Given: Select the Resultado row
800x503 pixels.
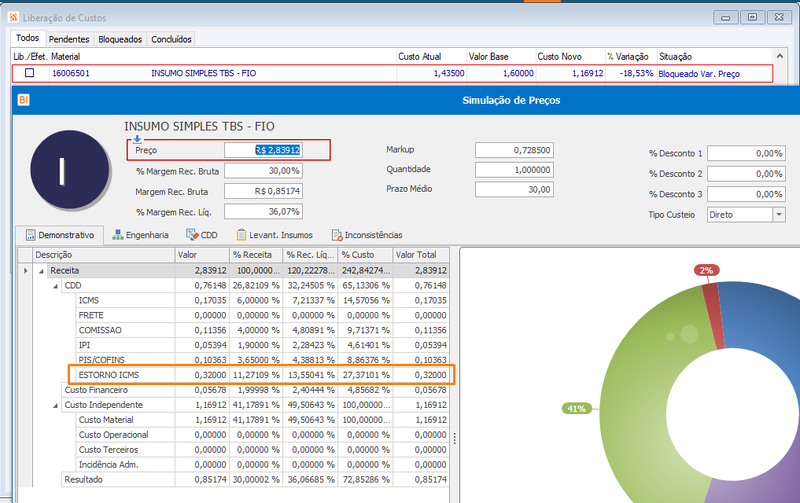Looking at the screenshot, I should pos(255,480).
